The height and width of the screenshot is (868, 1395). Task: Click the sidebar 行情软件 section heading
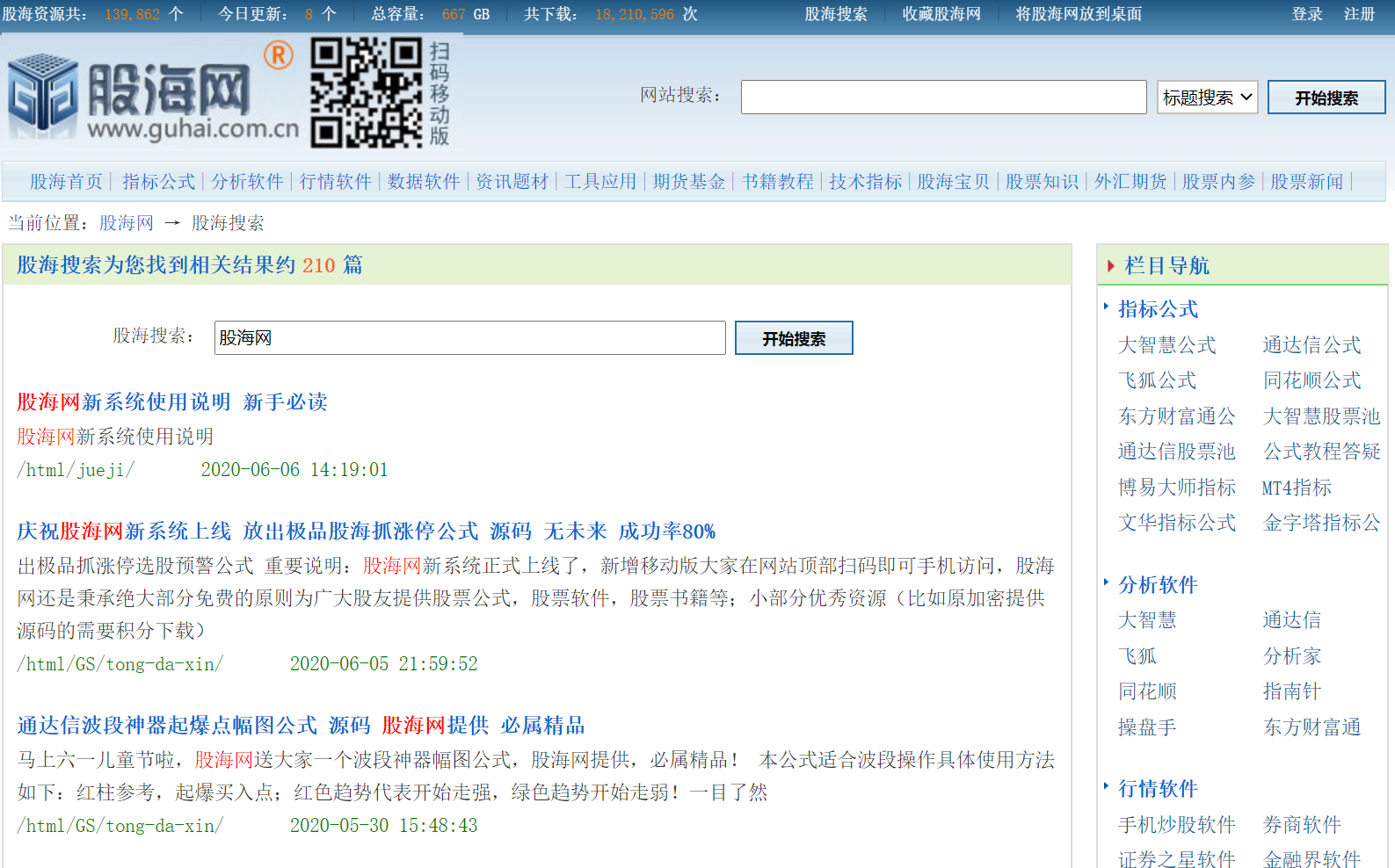click(1158, 789)
